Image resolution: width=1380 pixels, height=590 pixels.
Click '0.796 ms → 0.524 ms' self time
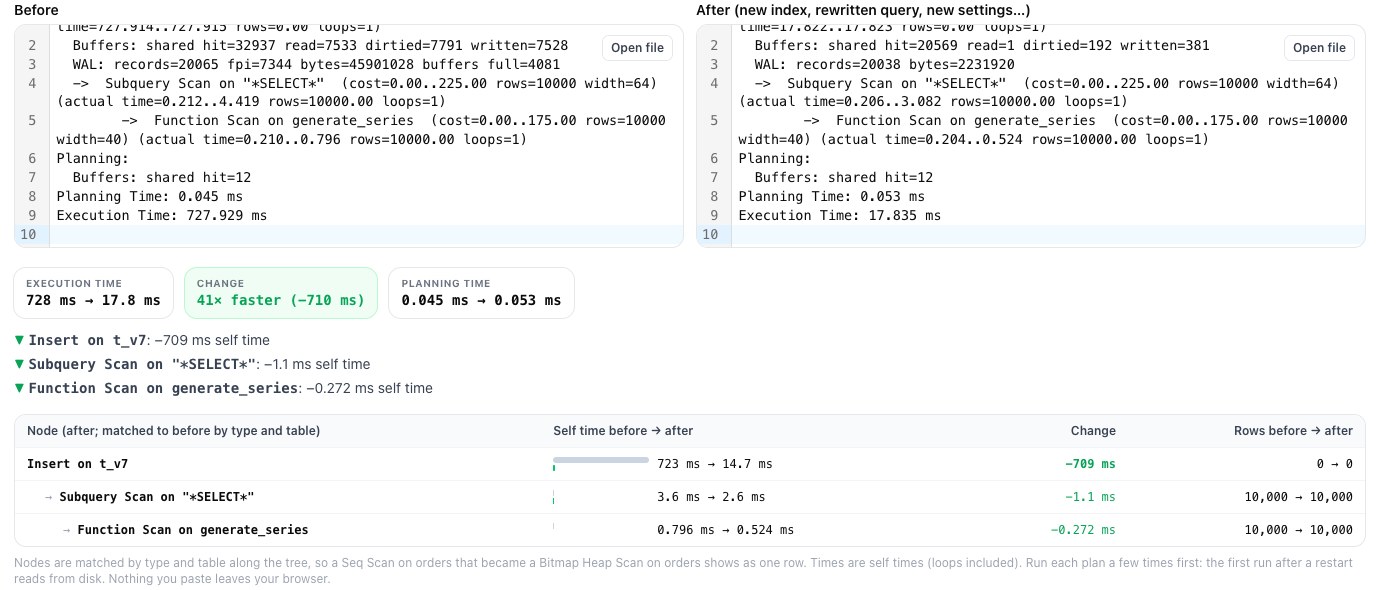[x=725, y=530]
